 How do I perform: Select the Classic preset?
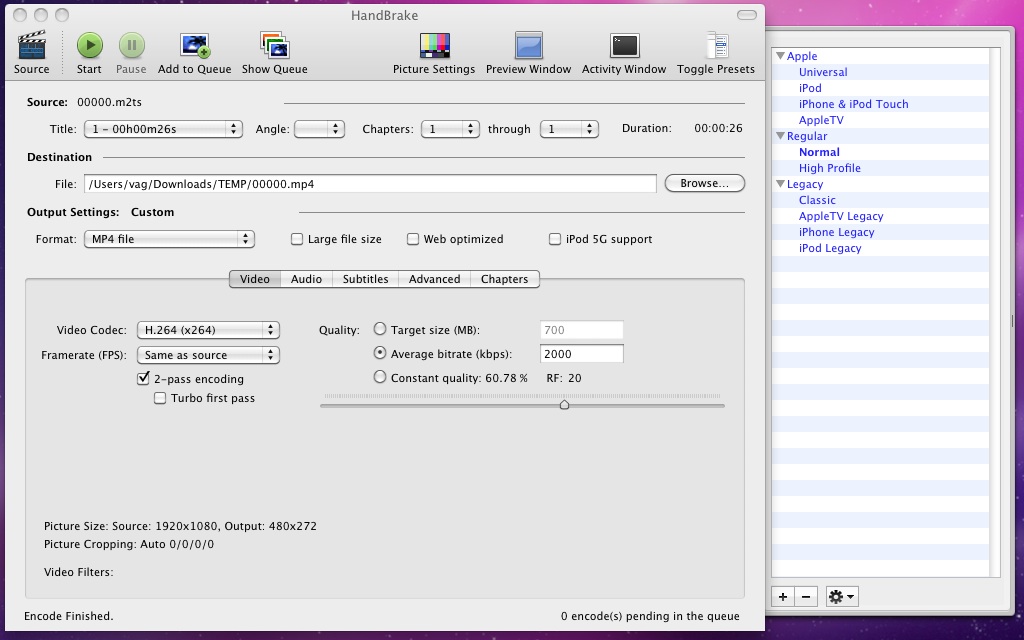tap(817, 200)
